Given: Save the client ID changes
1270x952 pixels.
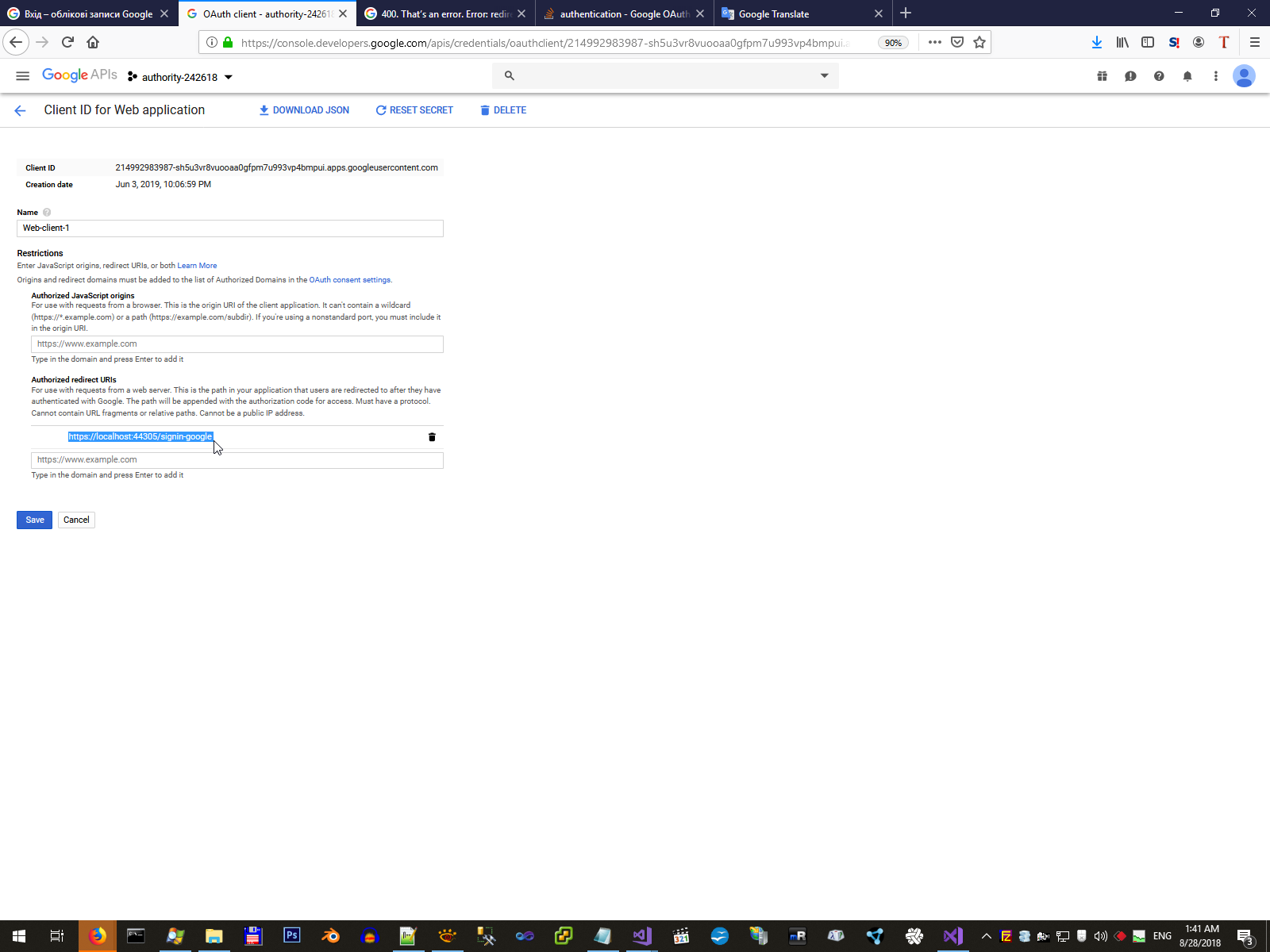Looking at the screenshot, I should 34,520.
